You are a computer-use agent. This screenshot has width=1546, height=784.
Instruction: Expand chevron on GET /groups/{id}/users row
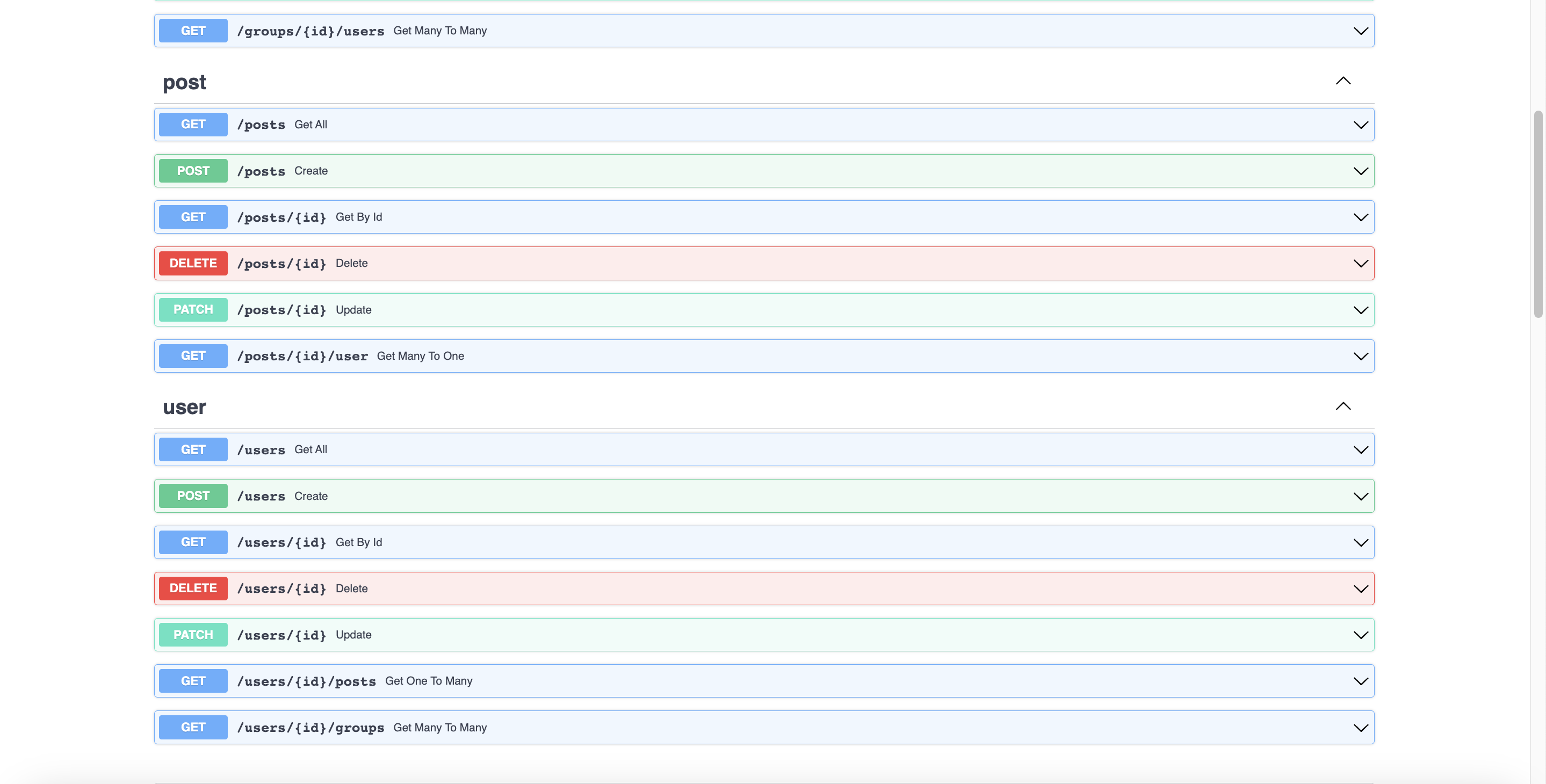[1360, 31]
